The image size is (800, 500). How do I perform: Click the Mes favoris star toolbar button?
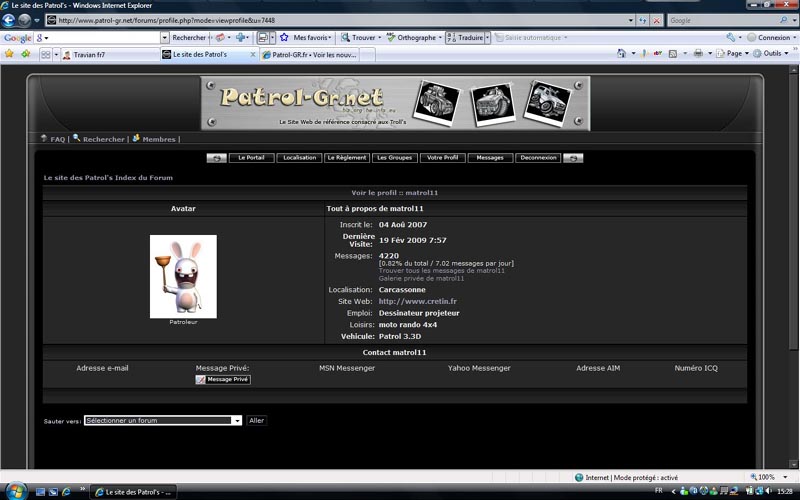[x=306, y=37]
